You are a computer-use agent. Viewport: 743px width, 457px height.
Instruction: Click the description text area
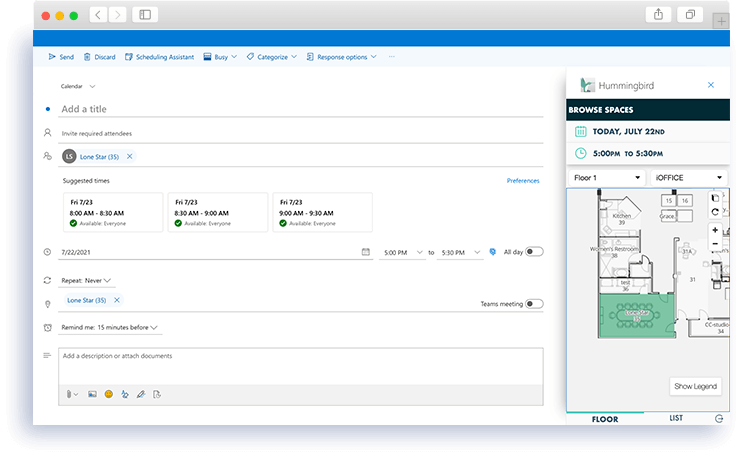(x=301, y=366)
